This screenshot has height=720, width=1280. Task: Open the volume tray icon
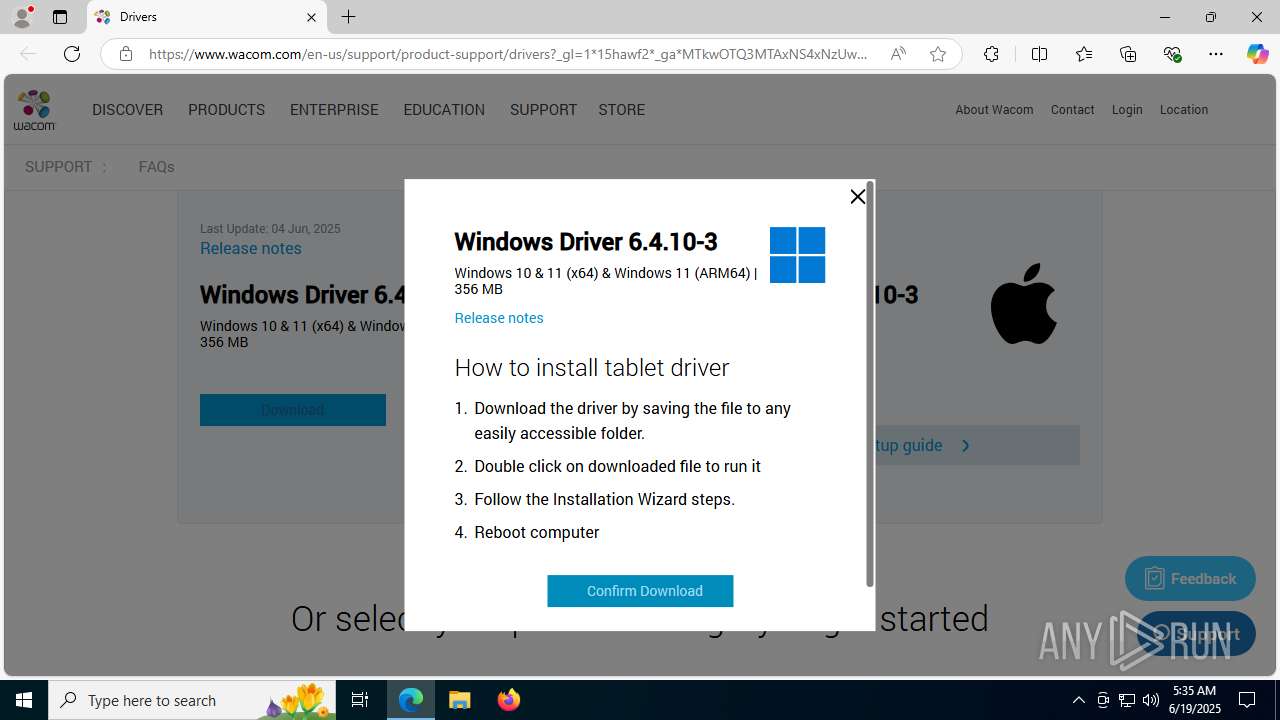coord(1151,700)
